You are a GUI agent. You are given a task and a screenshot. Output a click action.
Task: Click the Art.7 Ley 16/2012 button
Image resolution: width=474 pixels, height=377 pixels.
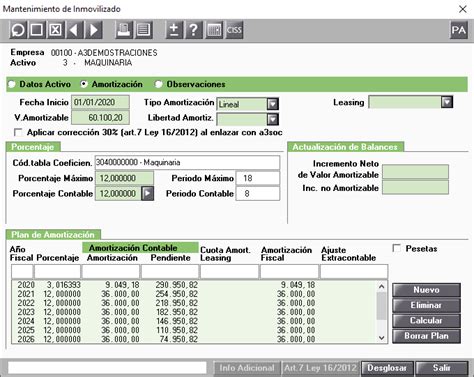(320, 368)
